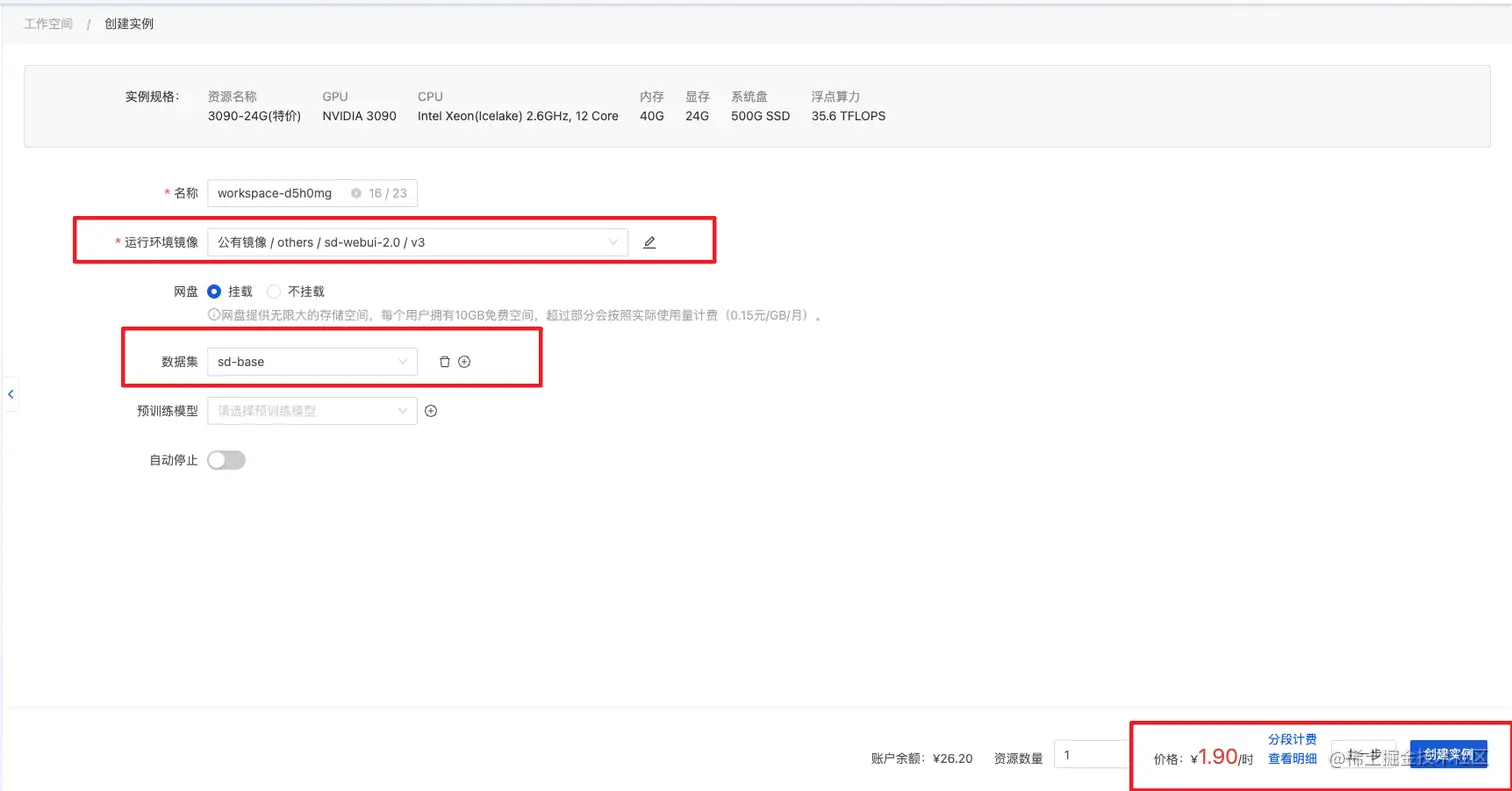Open the 预训练模型 dropdown
Screen dimensions: 1512x791
click(x=312, y=410)
